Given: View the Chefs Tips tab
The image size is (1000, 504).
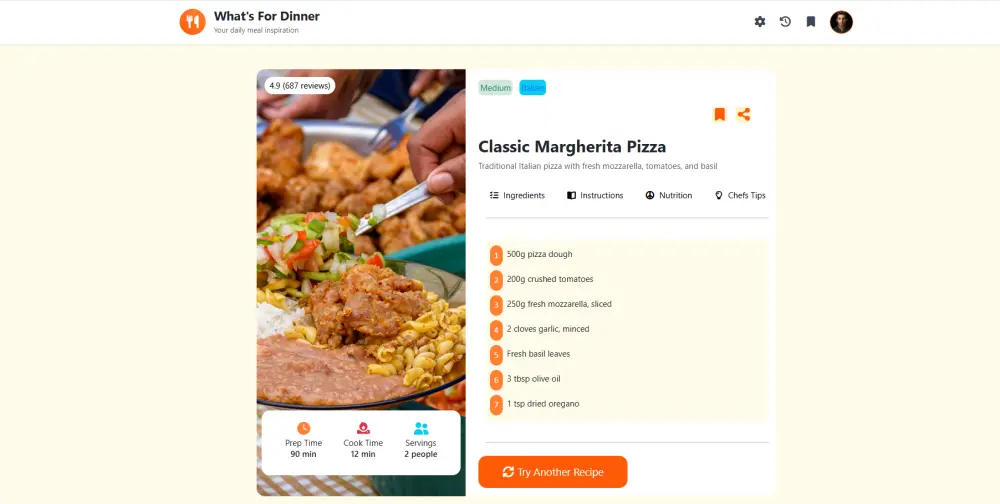Looking at the screenshot, I should click(740, 195).
